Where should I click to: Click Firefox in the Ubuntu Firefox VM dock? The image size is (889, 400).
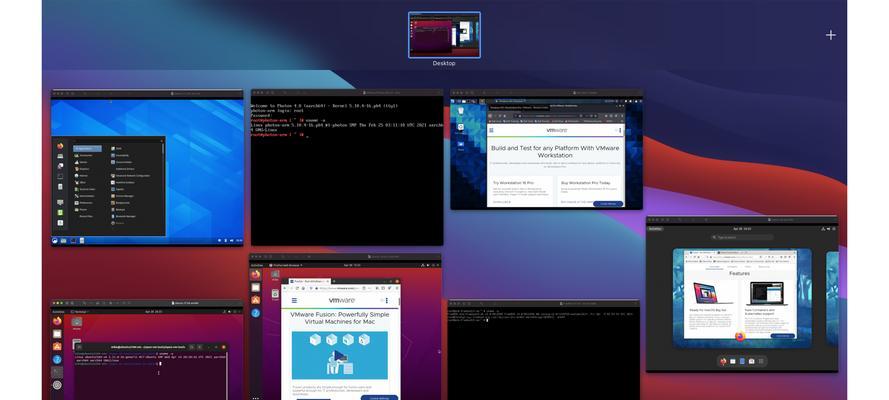256,275
